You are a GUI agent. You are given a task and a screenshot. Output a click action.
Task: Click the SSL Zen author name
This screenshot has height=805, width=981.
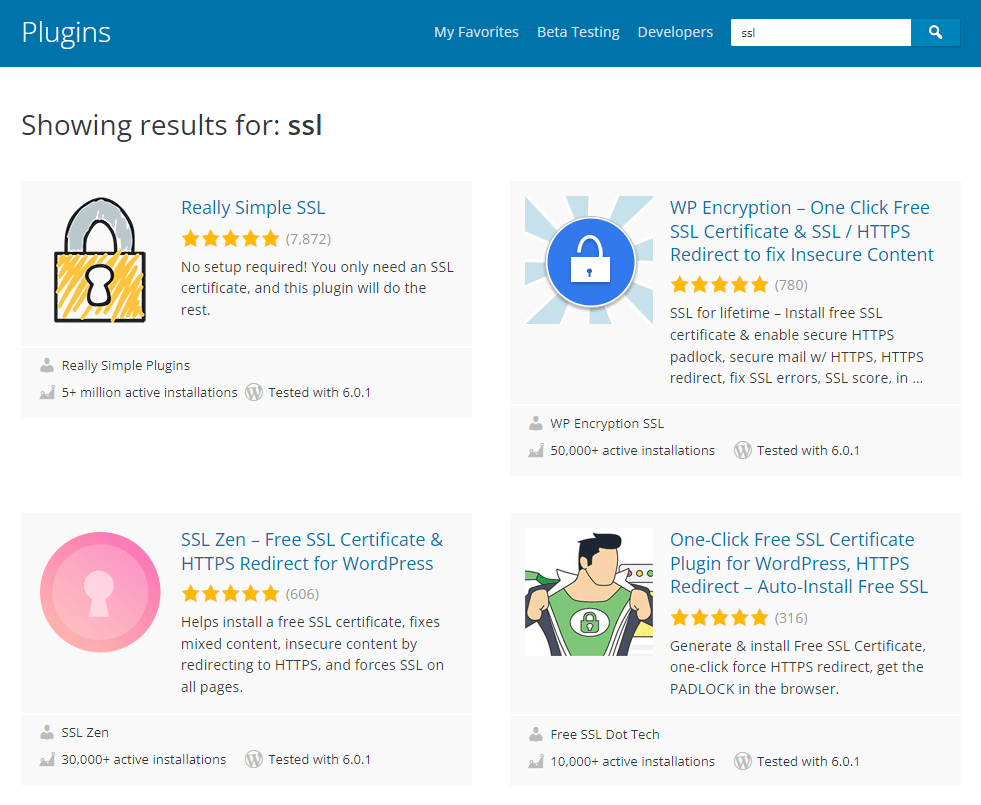tap(85, 732)
